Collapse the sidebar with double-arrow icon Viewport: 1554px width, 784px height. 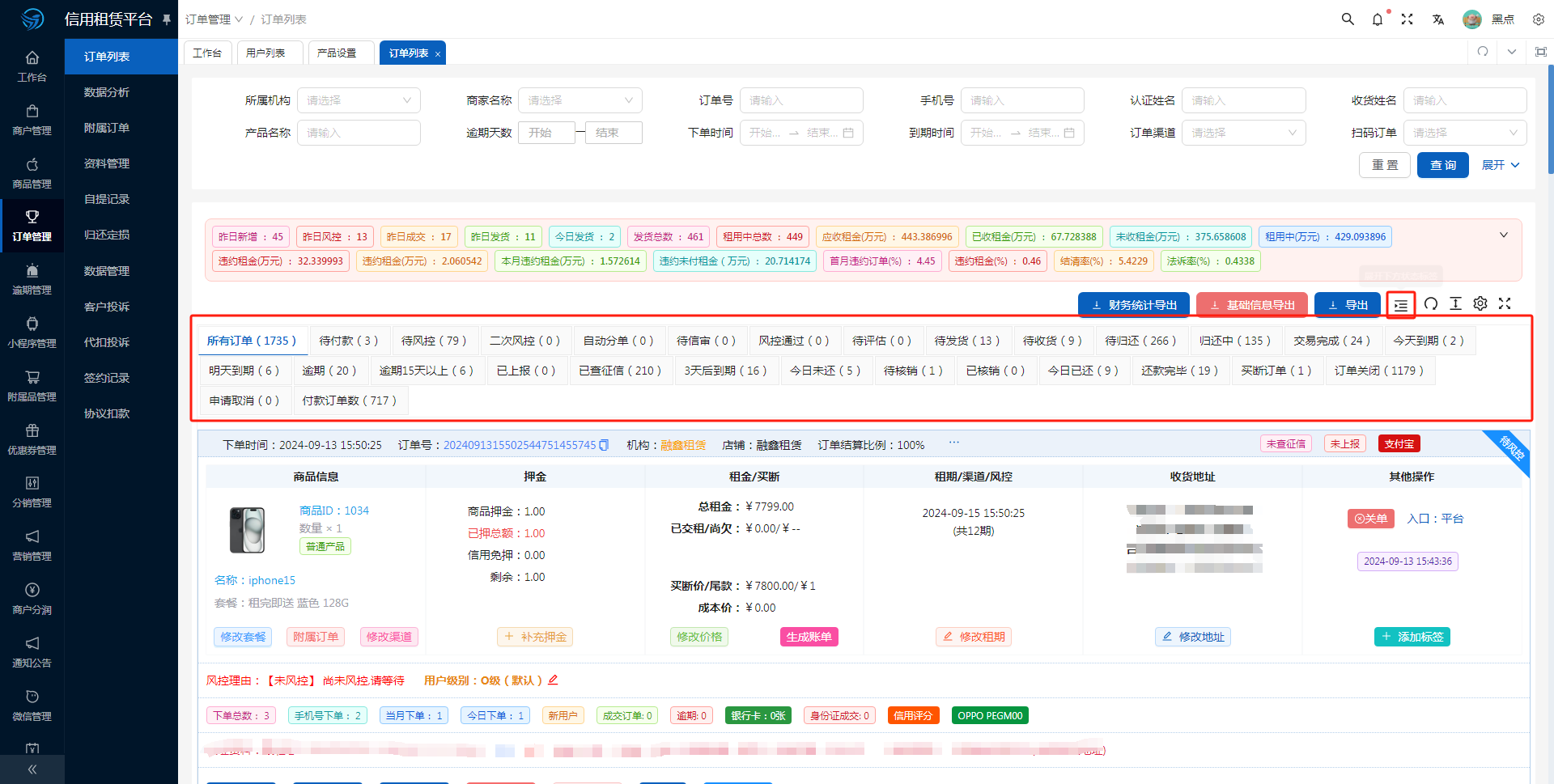[32, 769]
